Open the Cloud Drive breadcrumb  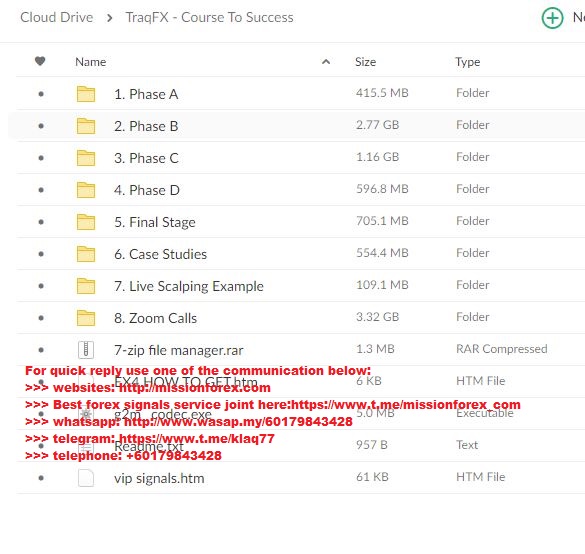57,18
